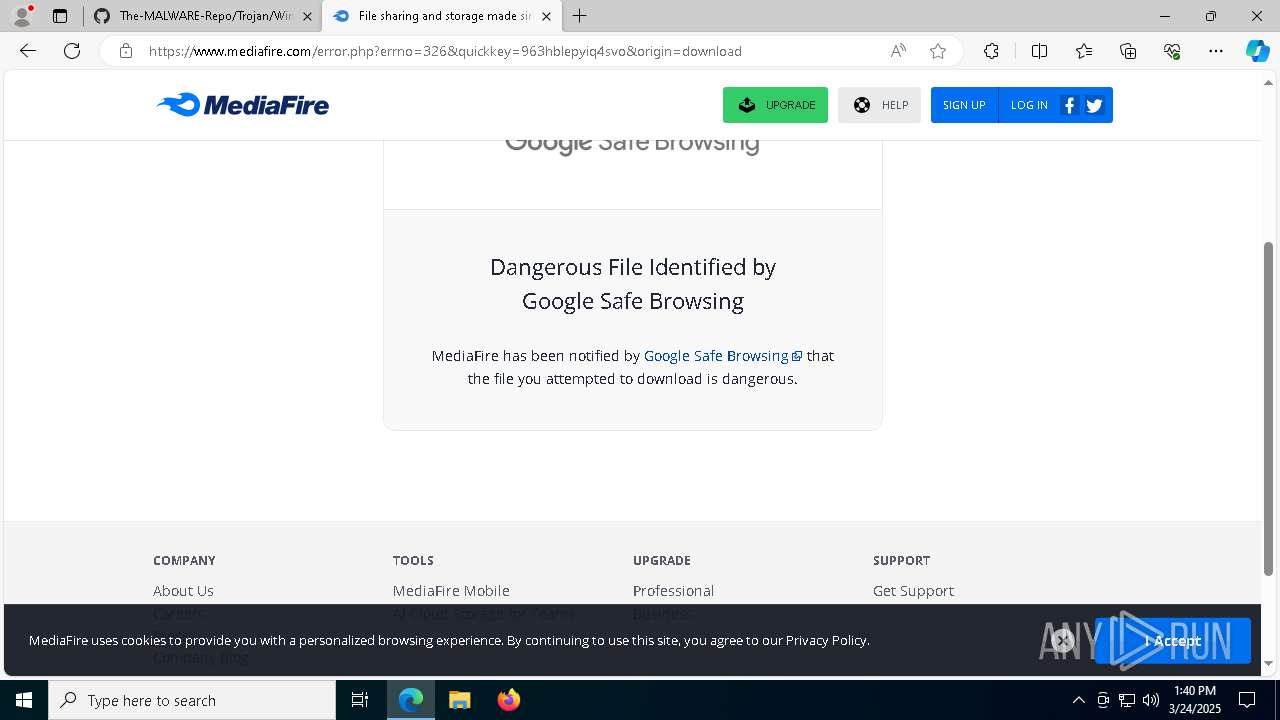Click SIGN UP button
The image size is (1280, 720).
point(964,105)
